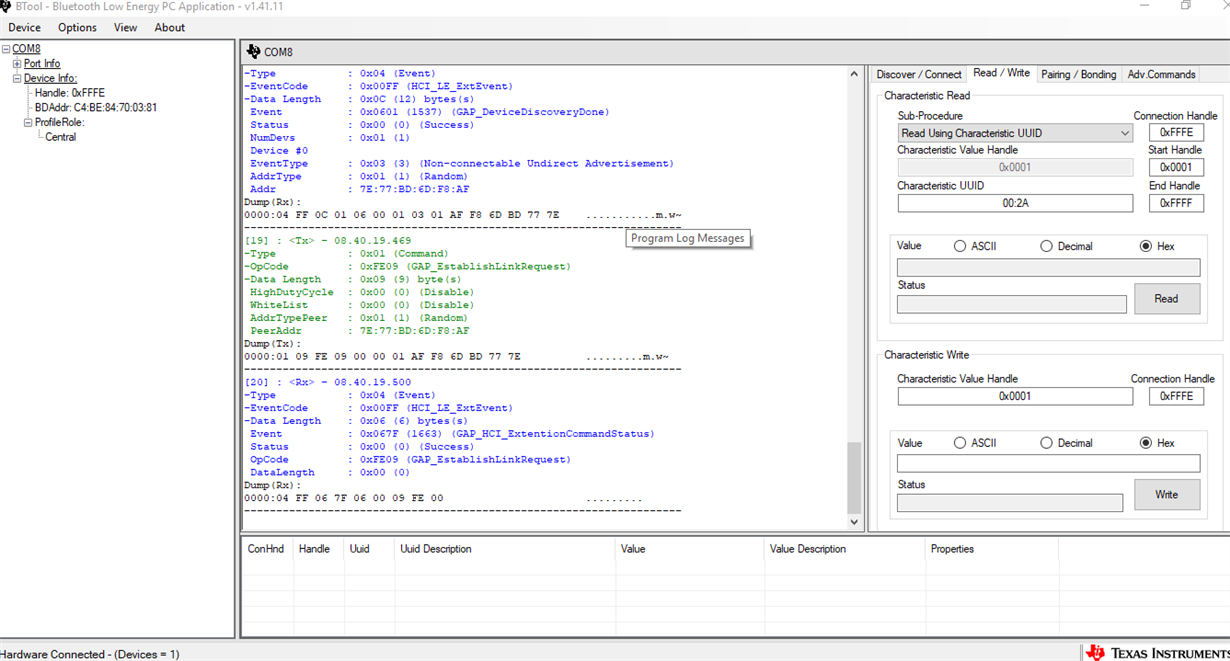Expand the Port Info tree node
Screen dimensions: 1230x661
17,64
